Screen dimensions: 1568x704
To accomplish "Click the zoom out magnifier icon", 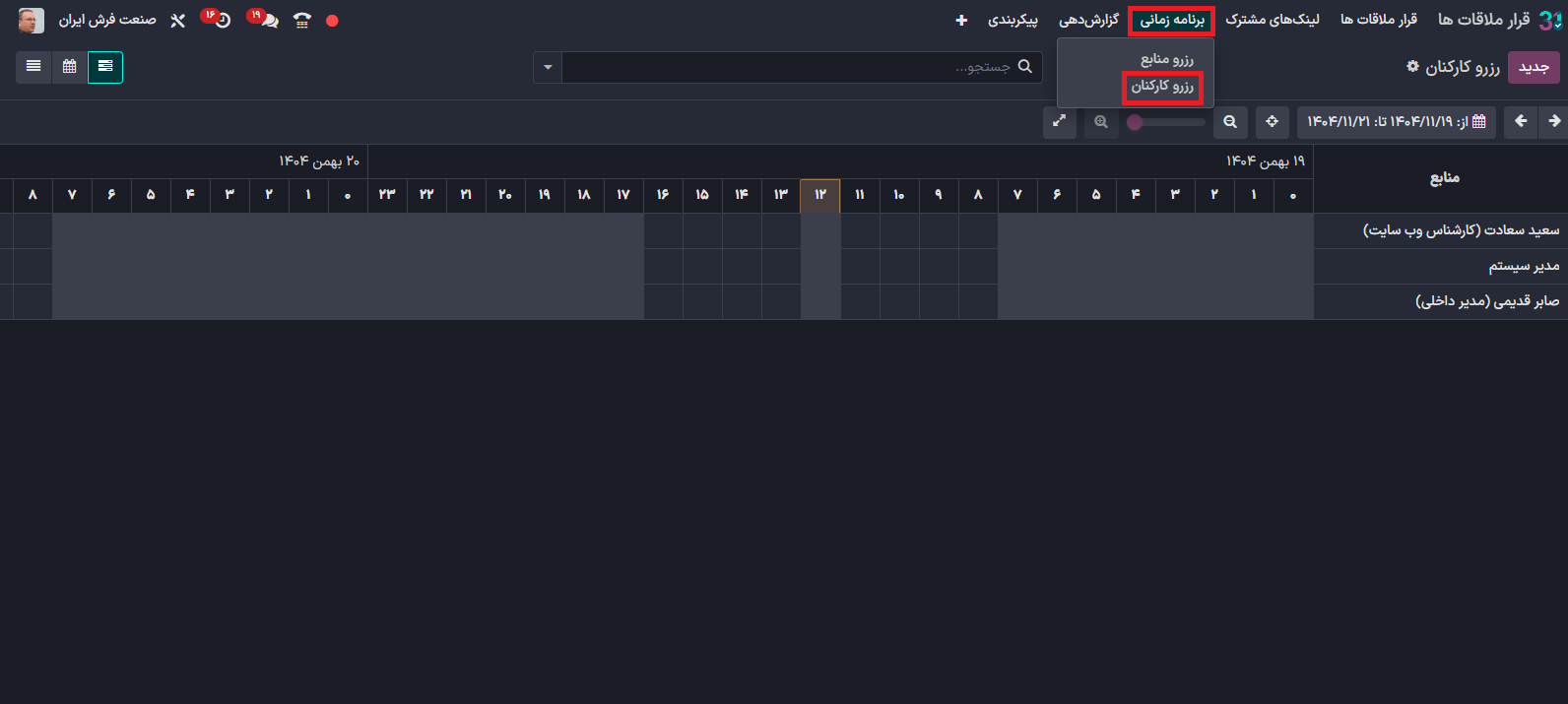I will click(x=1230, y=122).
